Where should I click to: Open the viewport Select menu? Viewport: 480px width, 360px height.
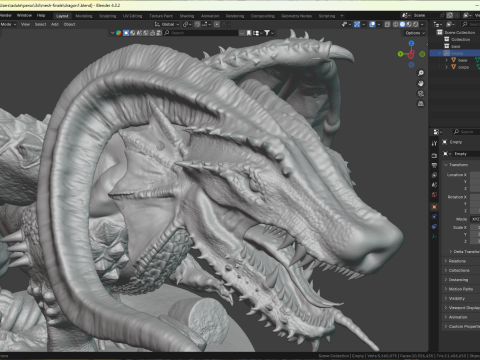[40, 24]
